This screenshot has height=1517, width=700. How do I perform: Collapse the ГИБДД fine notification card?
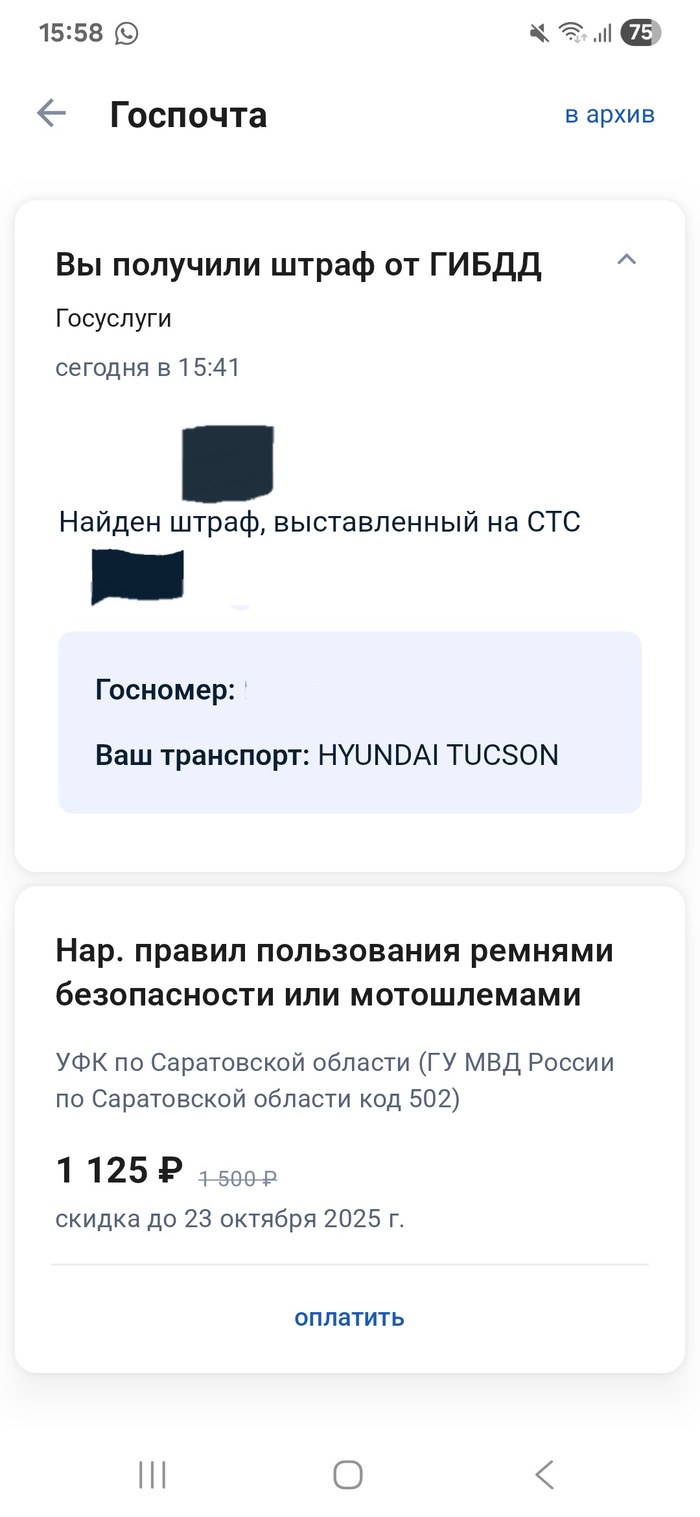click(627, 259)
